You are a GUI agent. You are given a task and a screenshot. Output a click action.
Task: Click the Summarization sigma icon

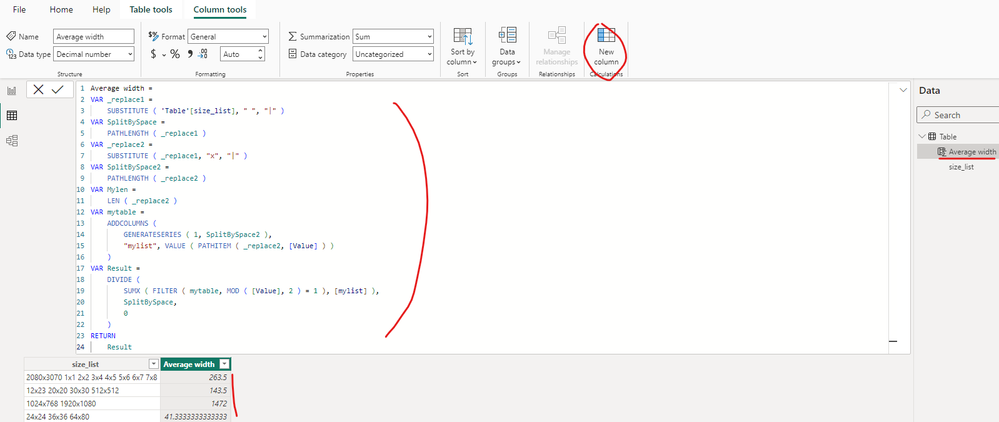tap(292, 37)
